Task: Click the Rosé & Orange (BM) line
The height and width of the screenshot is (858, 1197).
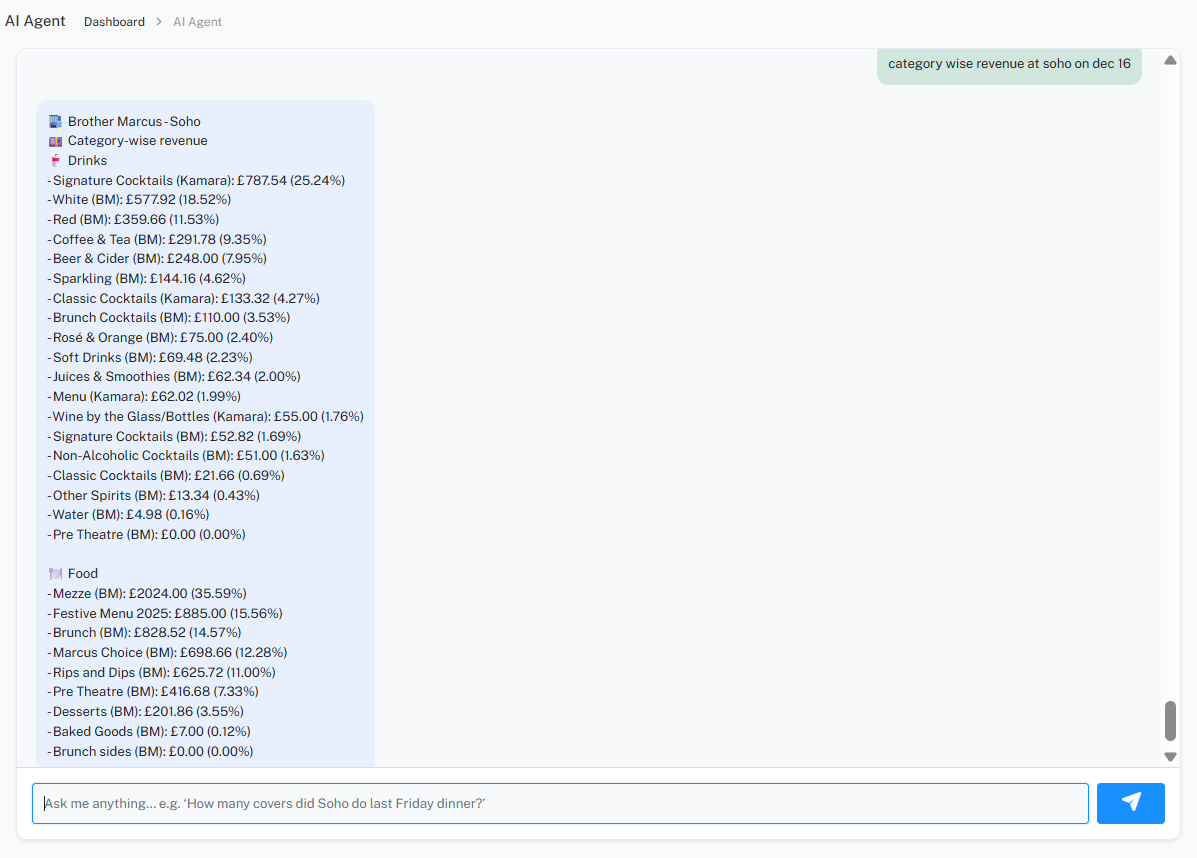Action: [x=160, y=337]
